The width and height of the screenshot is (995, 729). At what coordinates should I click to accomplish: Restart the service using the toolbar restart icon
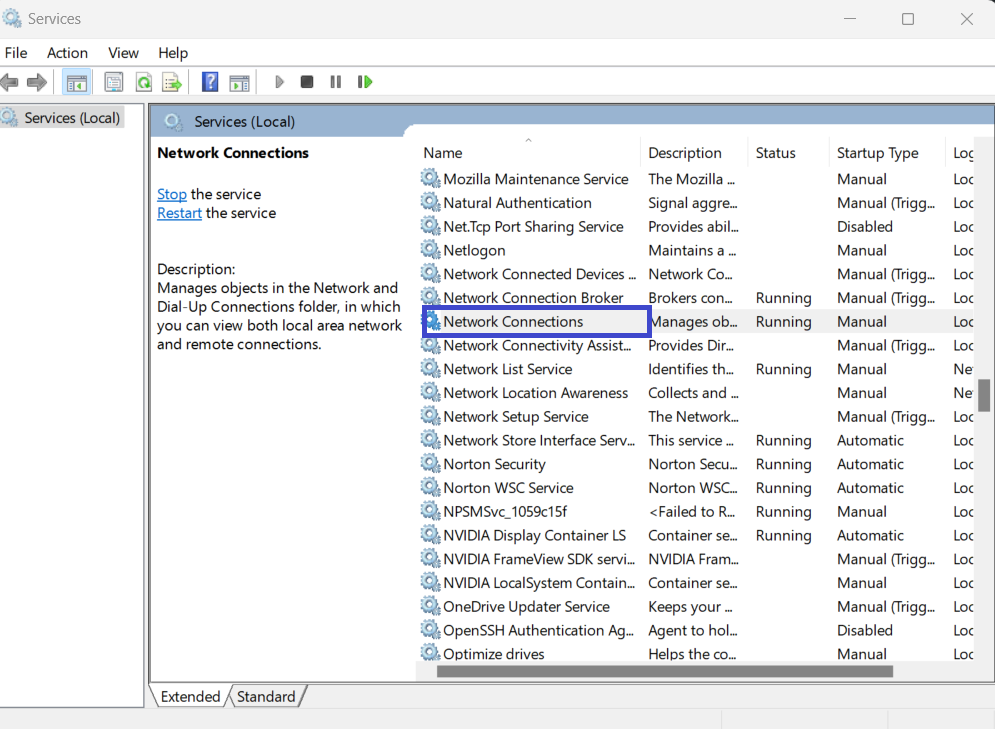tap(365, 82)
